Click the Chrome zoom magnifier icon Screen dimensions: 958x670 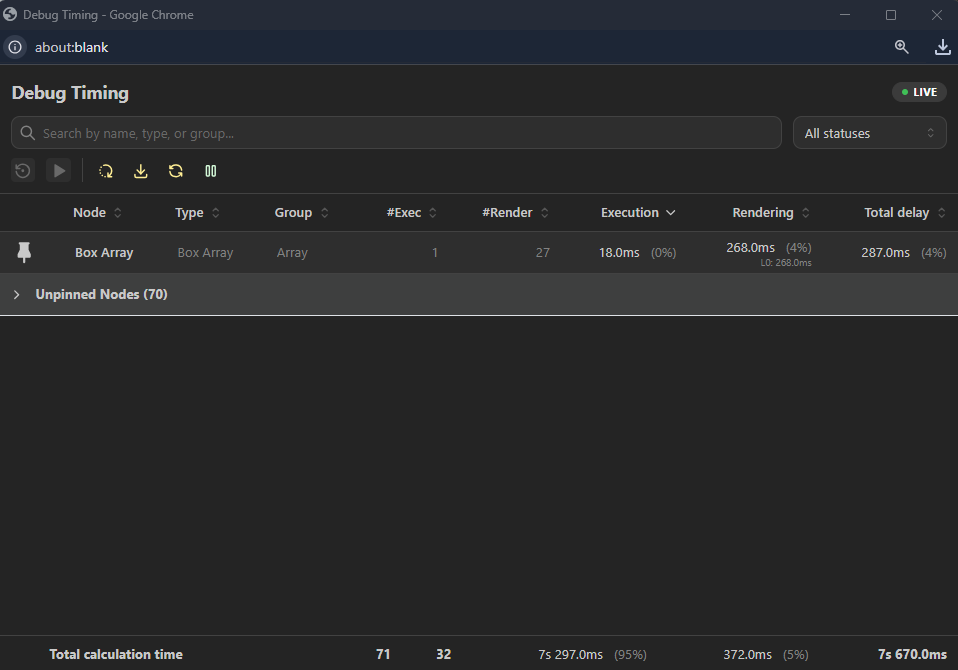[x=902, y=47]
